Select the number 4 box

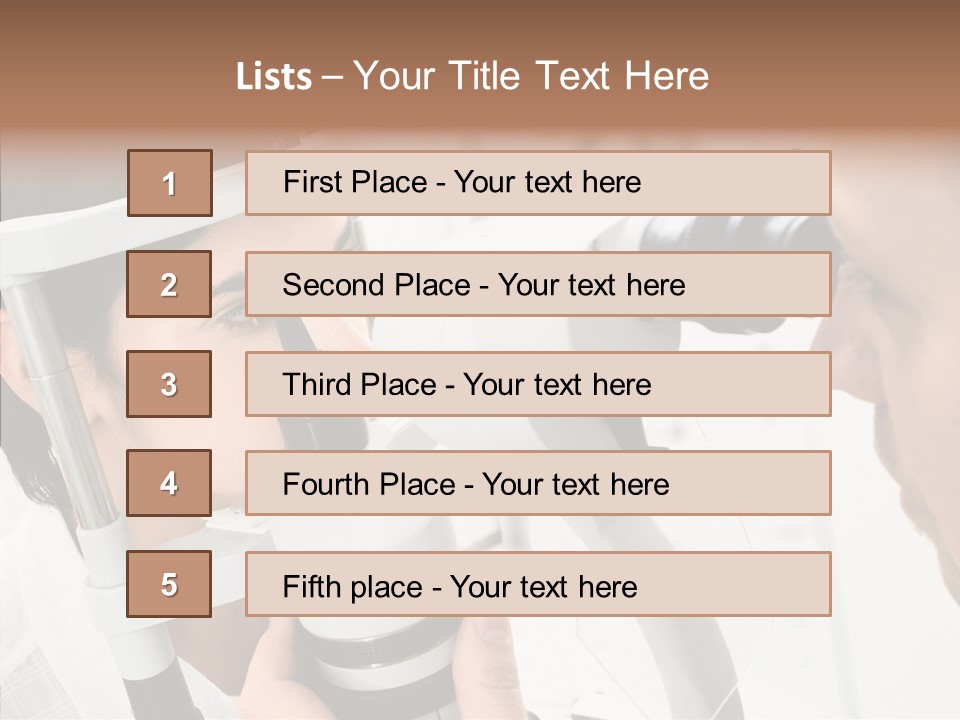tap(169, 483)
